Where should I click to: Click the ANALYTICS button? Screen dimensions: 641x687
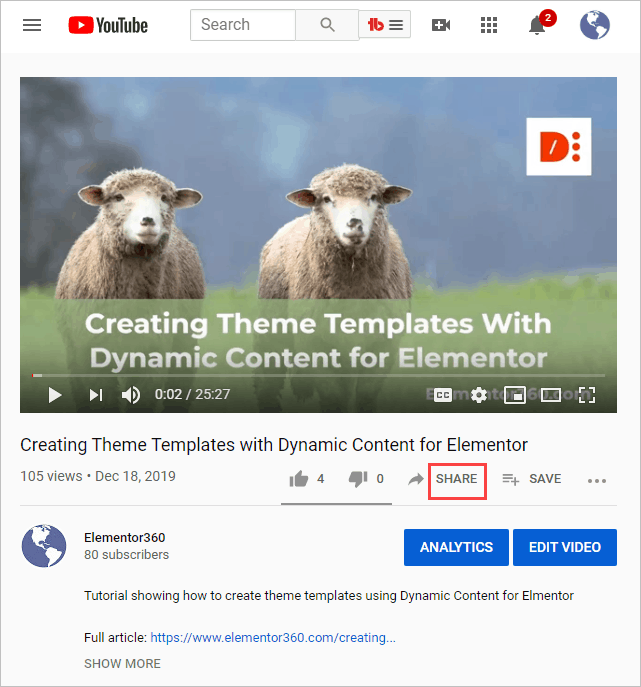tap(456, 547)
